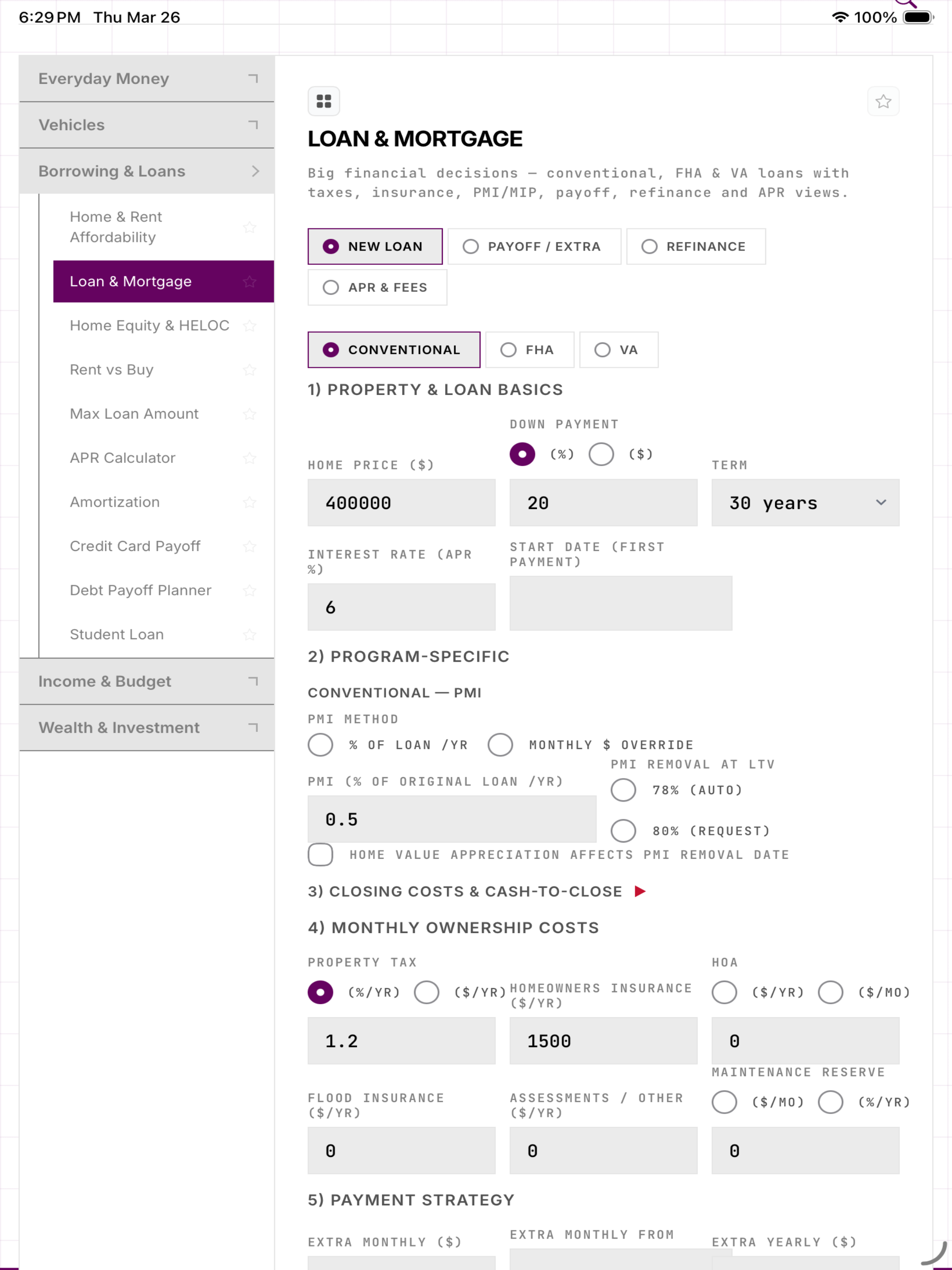Star the Student Loan item
Image resolution: width=952 pixels, height=1270 pixels.
click(249, 635)
